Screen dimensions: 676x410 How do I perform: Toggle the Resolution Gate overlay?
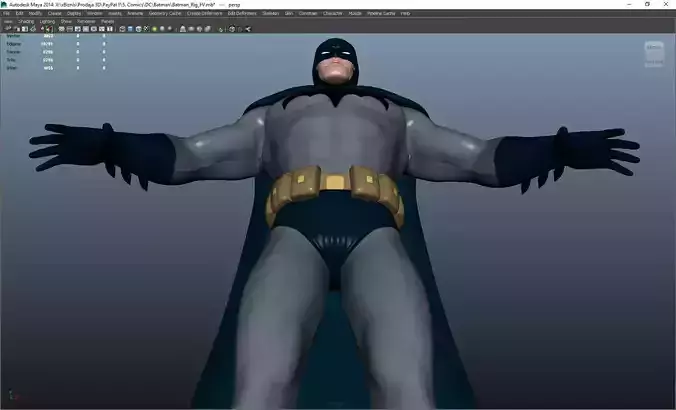tap(78, 29)
